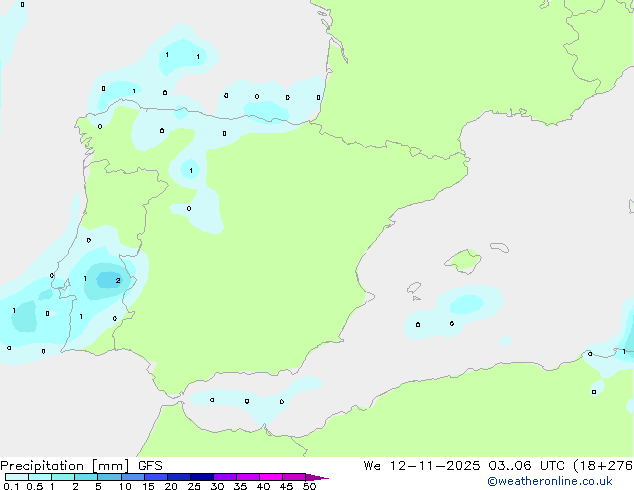This screenshot has height=490, width=634.
Task: Click the 40–45 mm magenta legend swatch
Action: pos(271,477)
